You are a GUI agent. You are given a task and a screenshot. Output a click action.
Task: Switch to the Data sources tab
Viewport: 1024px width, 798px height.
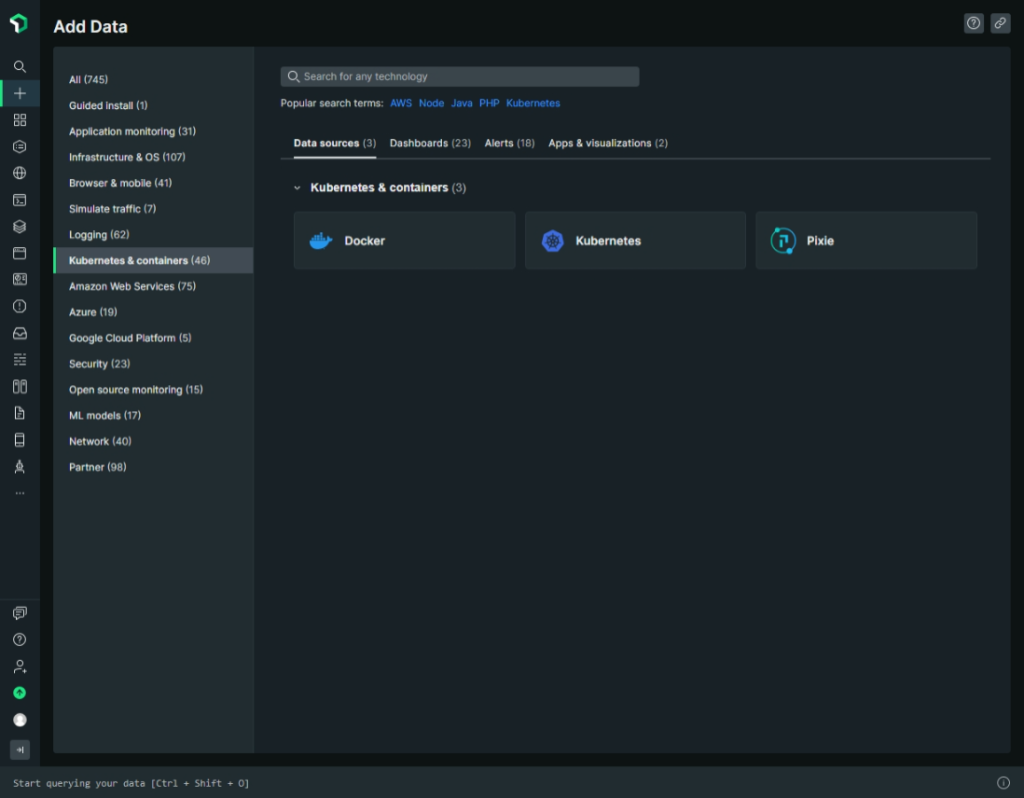point(334,143)
